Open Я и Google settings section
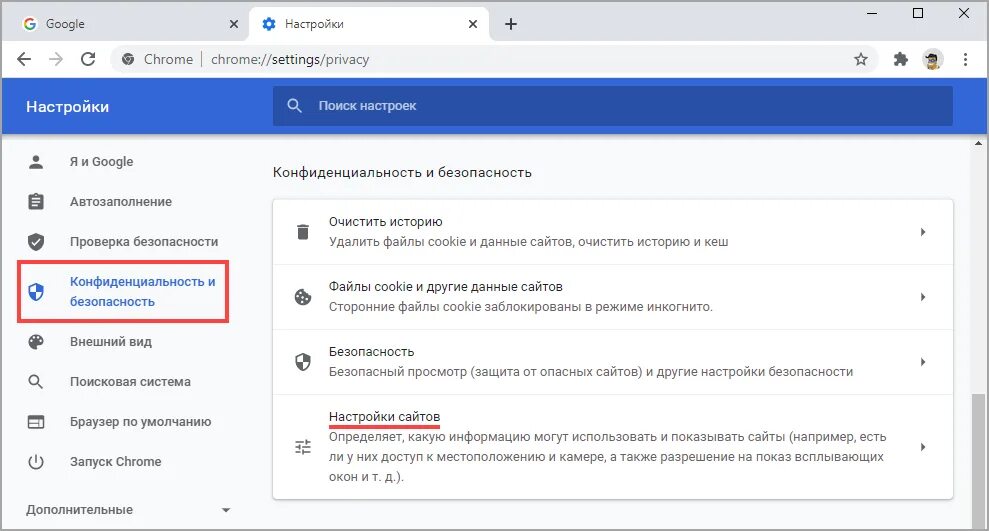 point(102,162)
